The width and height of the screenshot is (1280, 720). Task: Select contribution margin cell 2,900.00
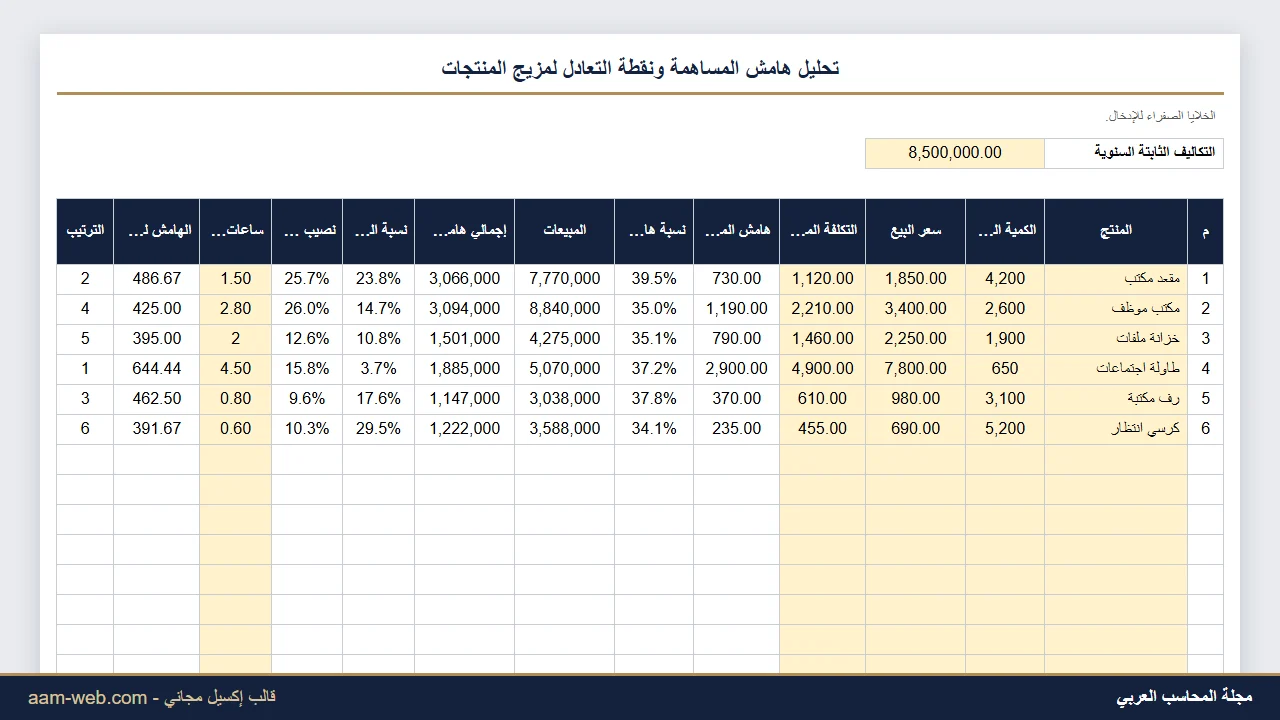736,369
